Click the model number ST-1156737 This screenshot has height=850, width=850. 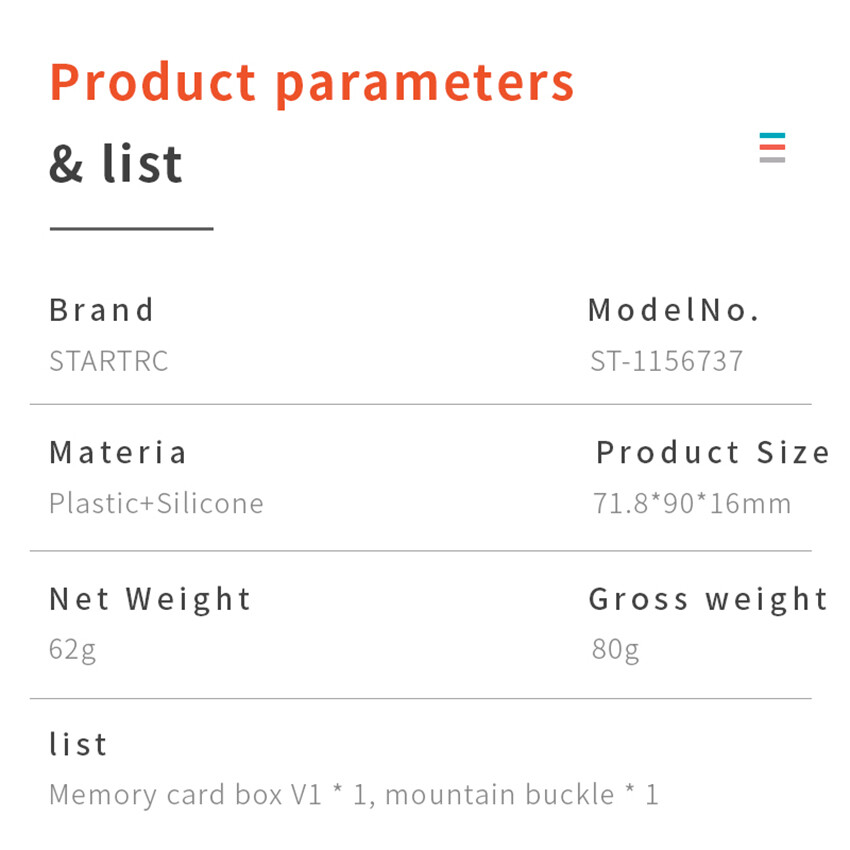tap(667, 360)
